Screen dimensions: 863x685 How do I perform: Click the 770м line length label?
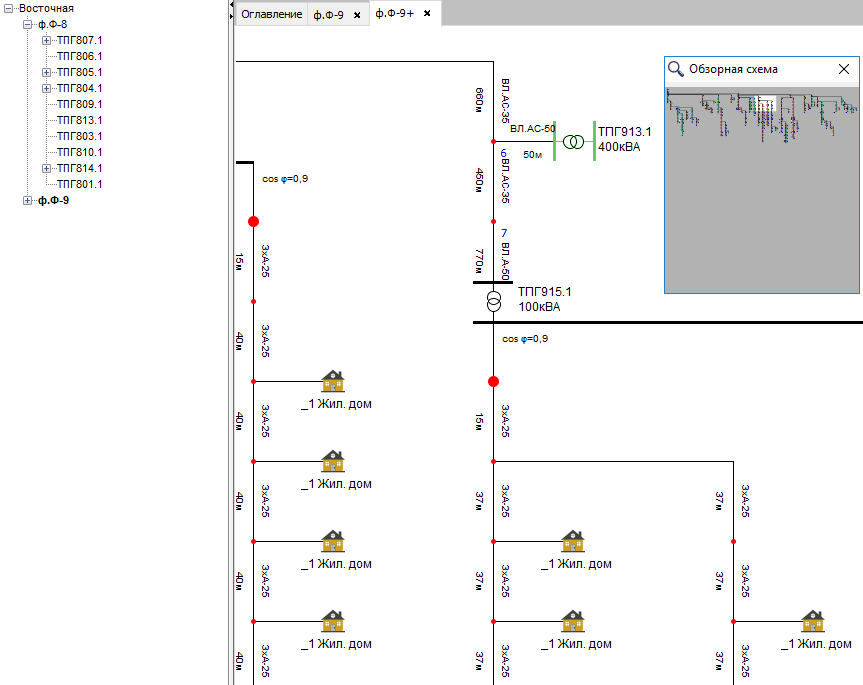tap(479, 261)
